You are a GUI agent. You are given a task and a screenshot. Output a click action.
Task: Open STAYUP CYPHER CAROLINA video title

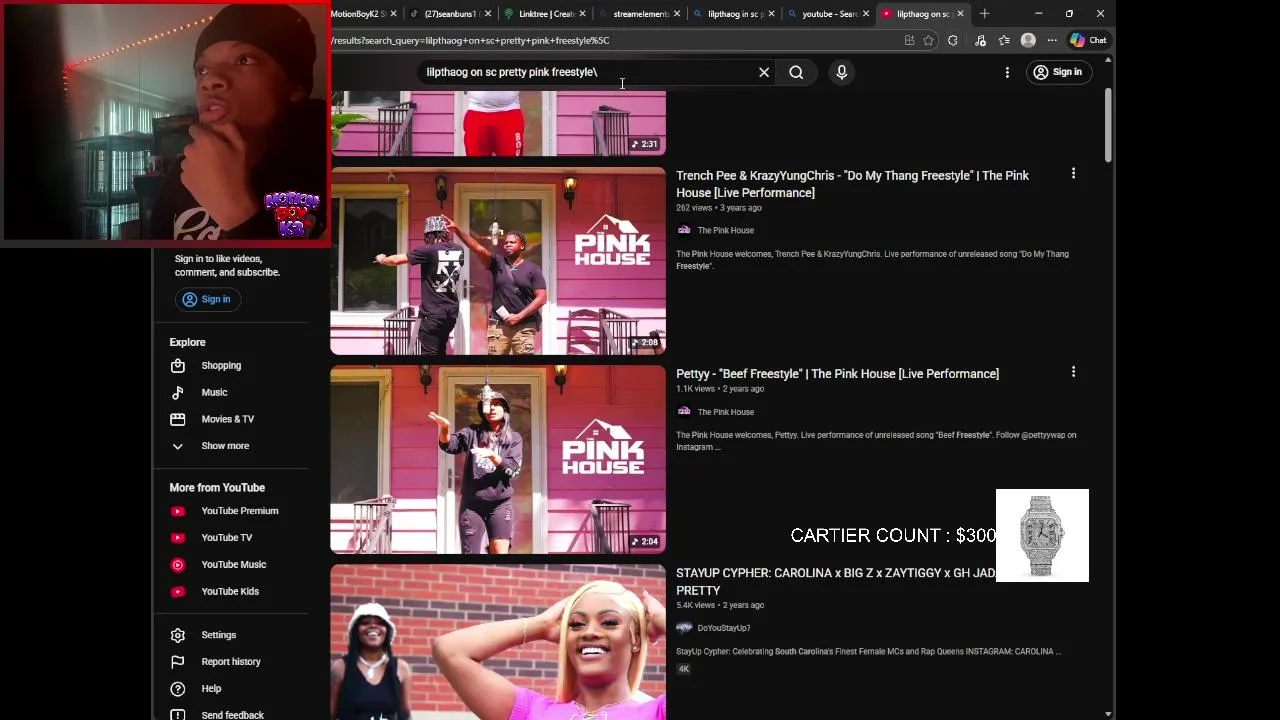[x=835, y=581]
